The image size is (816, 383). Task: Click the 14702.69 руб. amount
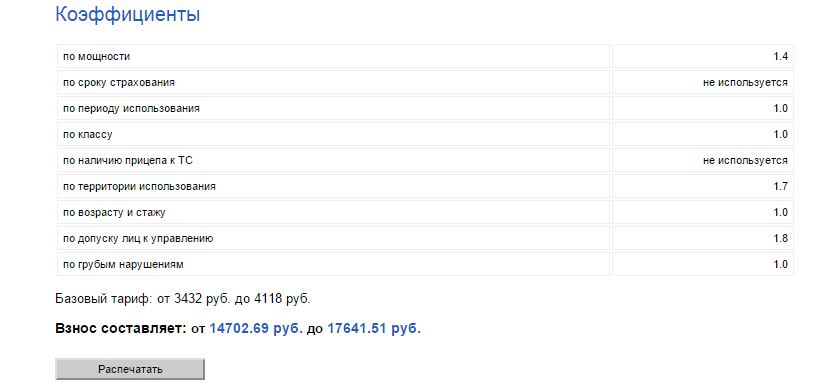click(256, 329)
